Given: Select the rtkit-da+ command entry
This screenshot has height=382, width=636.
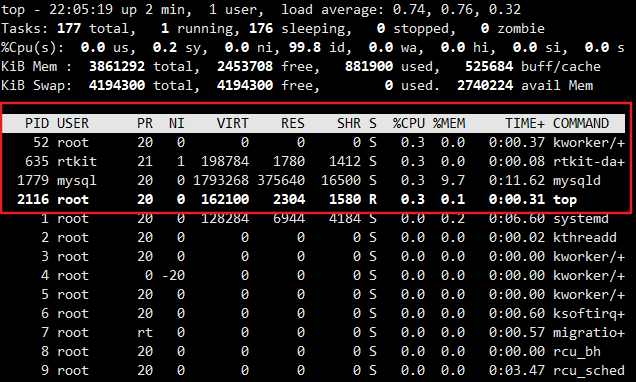Looking at the screenshot, I should (x=589, y=161).
